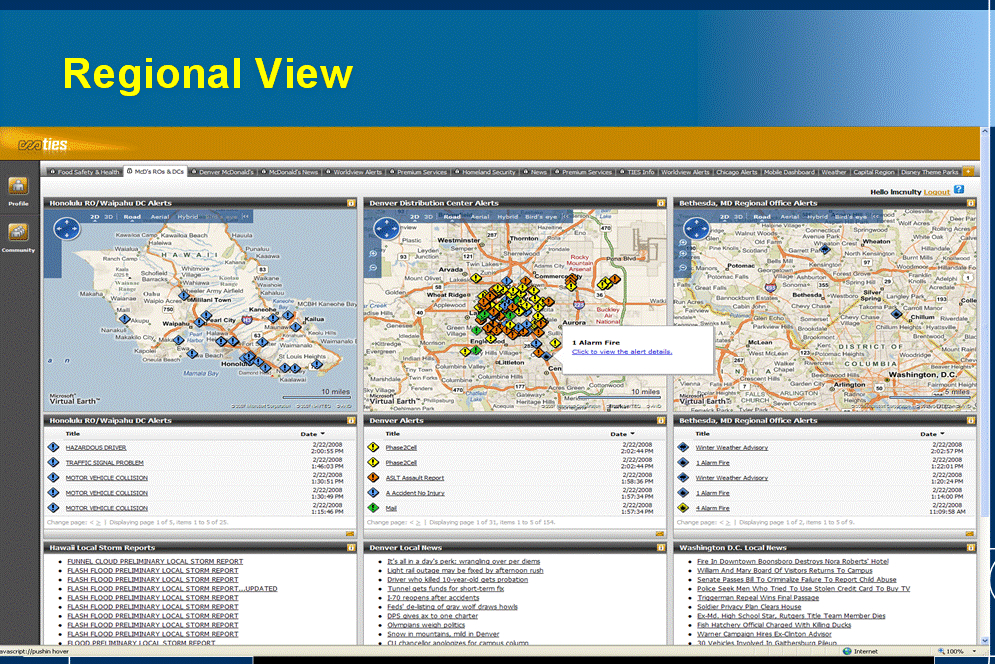Open the 'A Accident No Injury' alert
This screenshot has height=664, width=995.
tap(415, 493)
